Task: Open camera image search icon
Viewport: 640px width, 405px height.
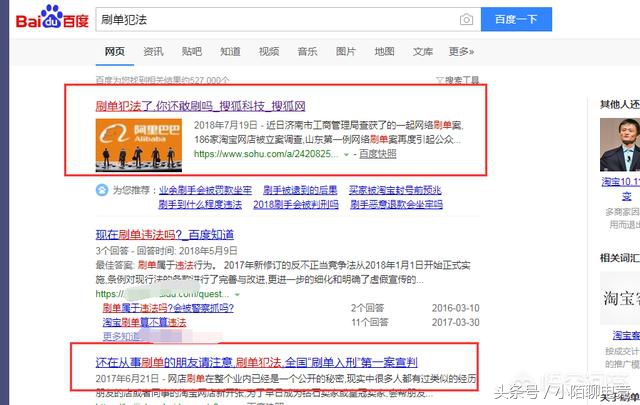Action: point(466,19)
